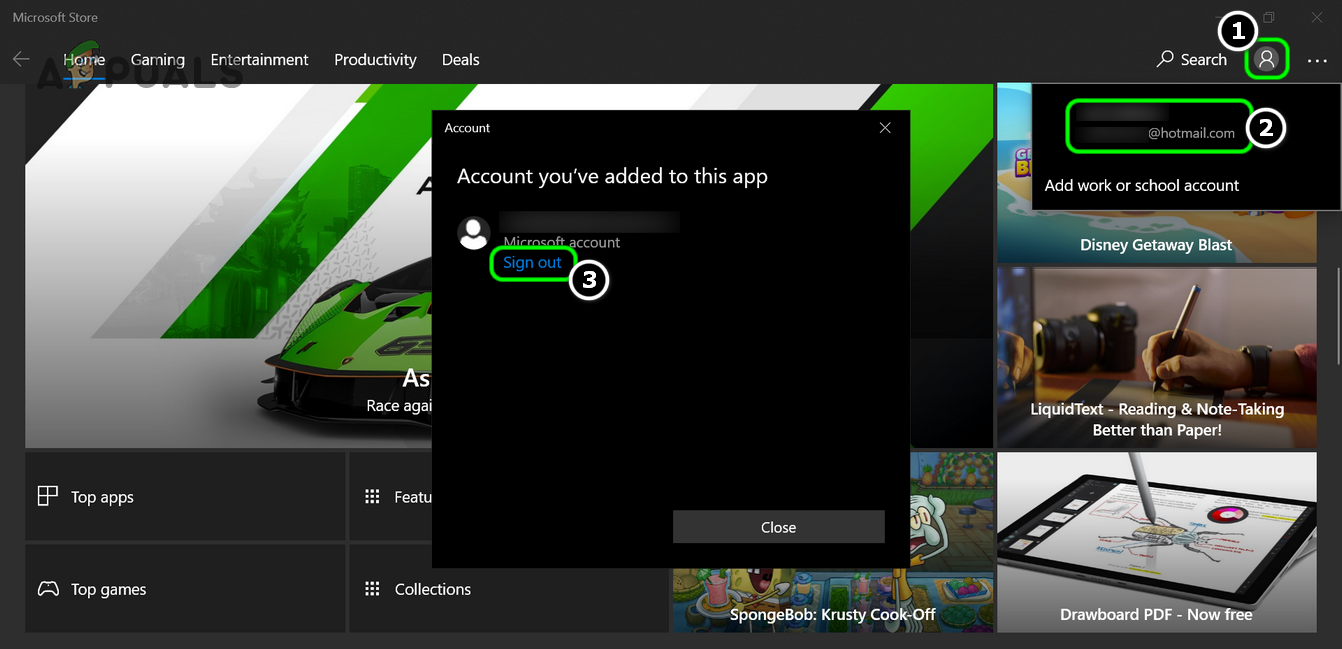The height and width of the screenshot is (649, 1342).
Task: Click the Sign out link
Action: 532,263
